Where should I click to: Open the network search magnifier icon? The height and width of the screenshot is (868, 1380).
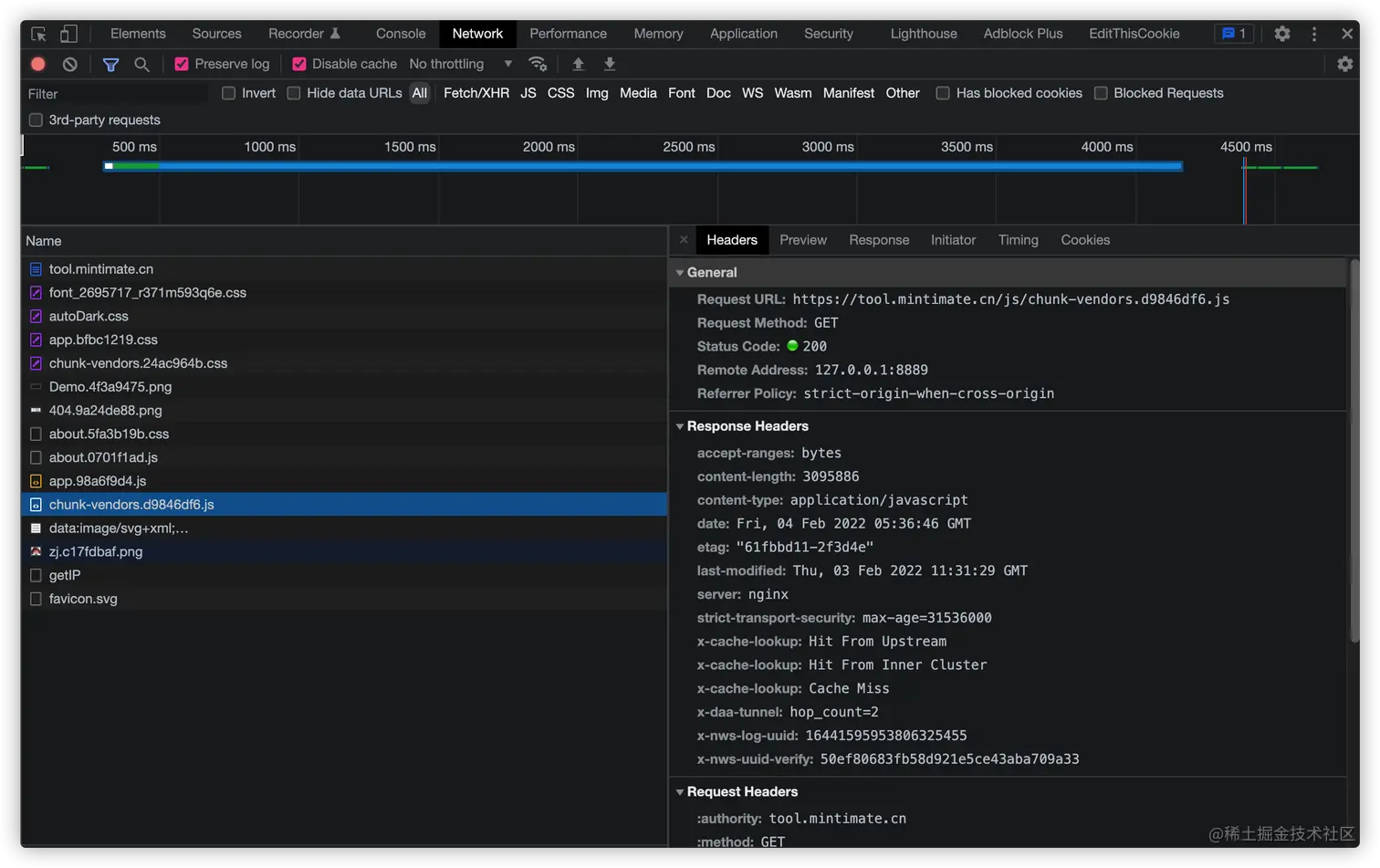coord(141,64)
